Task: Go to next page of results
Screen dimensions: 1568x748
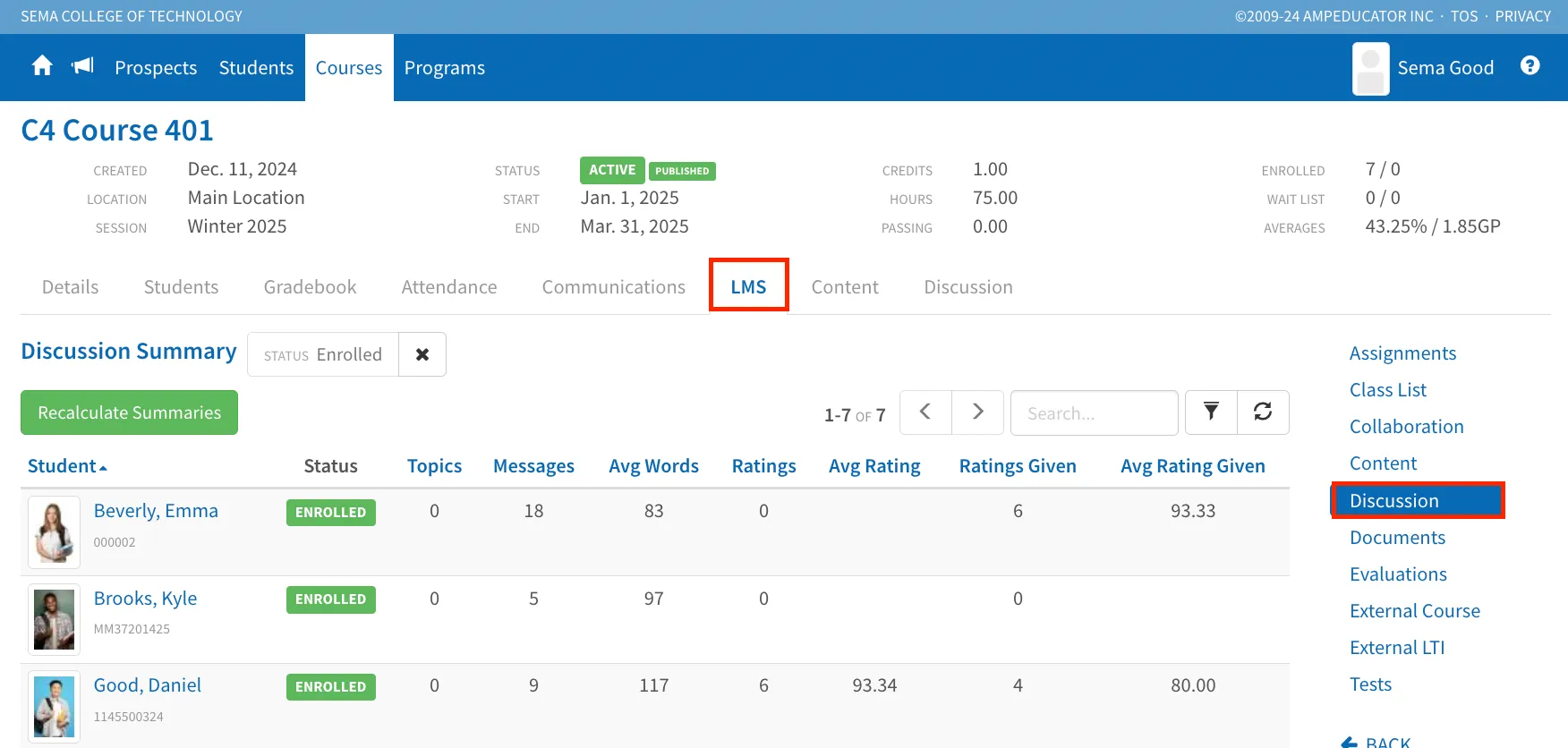Action: (977, 412)
